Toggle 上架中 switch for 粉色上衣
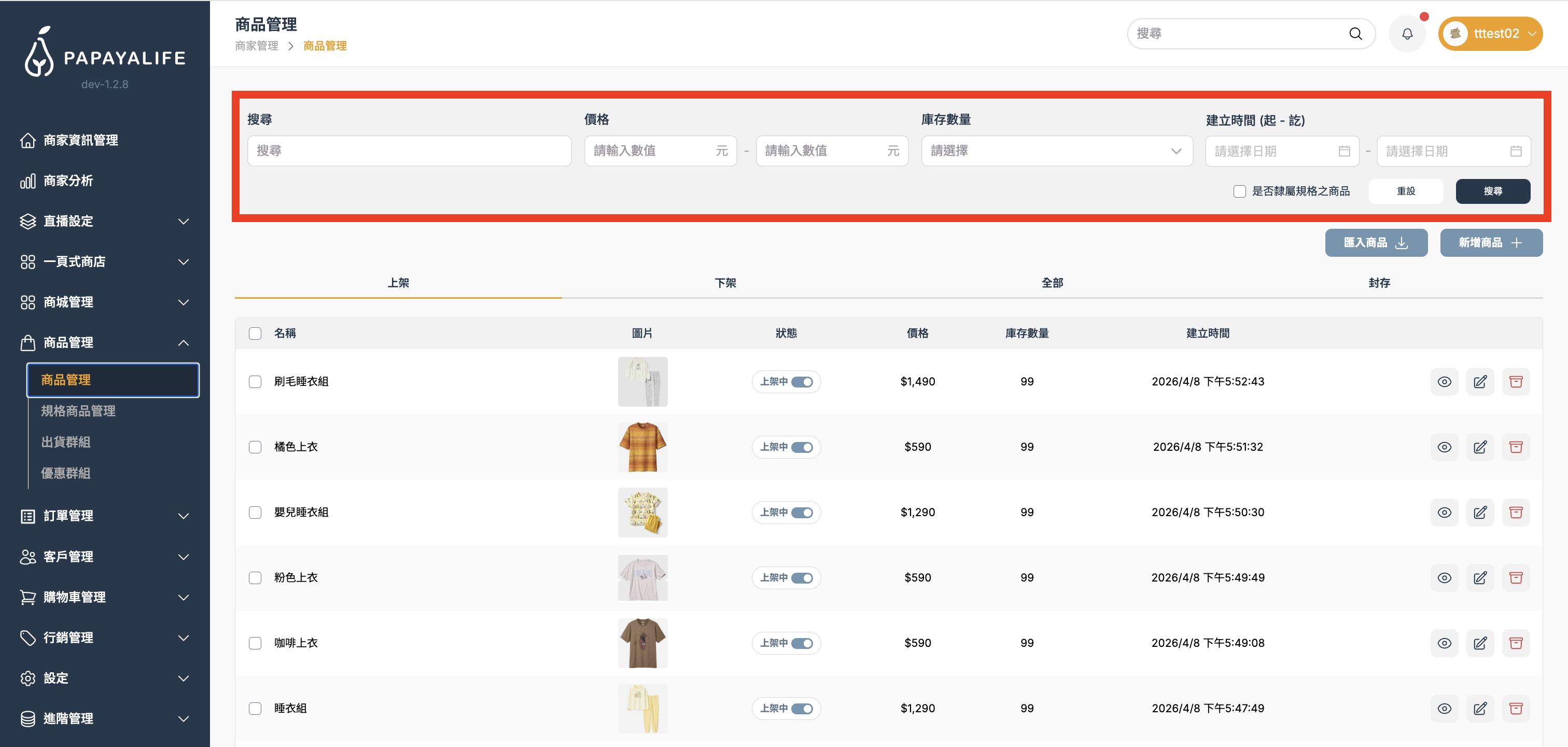The width and height of the screenshot is (1568, 747). click(x=802, y=578)
